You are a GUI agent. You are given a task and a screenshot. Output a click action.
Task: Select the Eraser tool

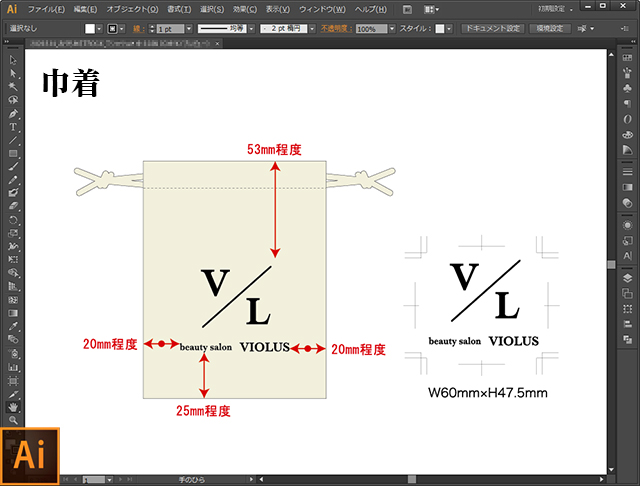[x=13, y=206]
